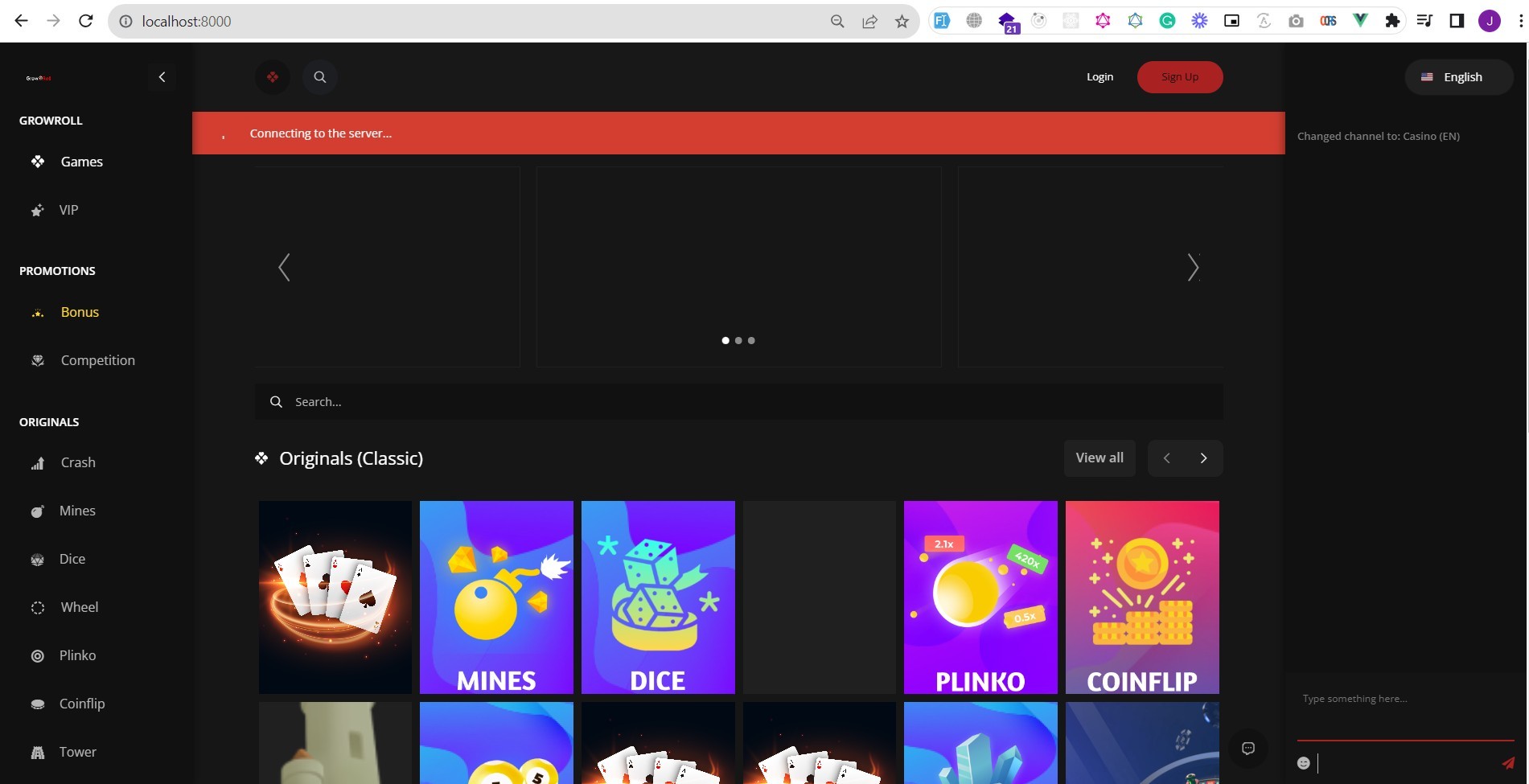Click the red Sign Up button
This screenshot has height=784, width=1529.
(1179, 77)
